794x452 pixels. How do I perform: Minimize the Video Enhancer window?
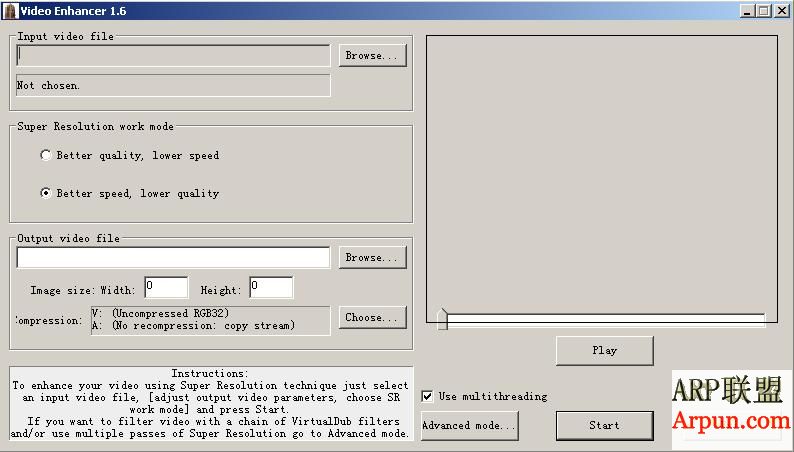(747, 11)
